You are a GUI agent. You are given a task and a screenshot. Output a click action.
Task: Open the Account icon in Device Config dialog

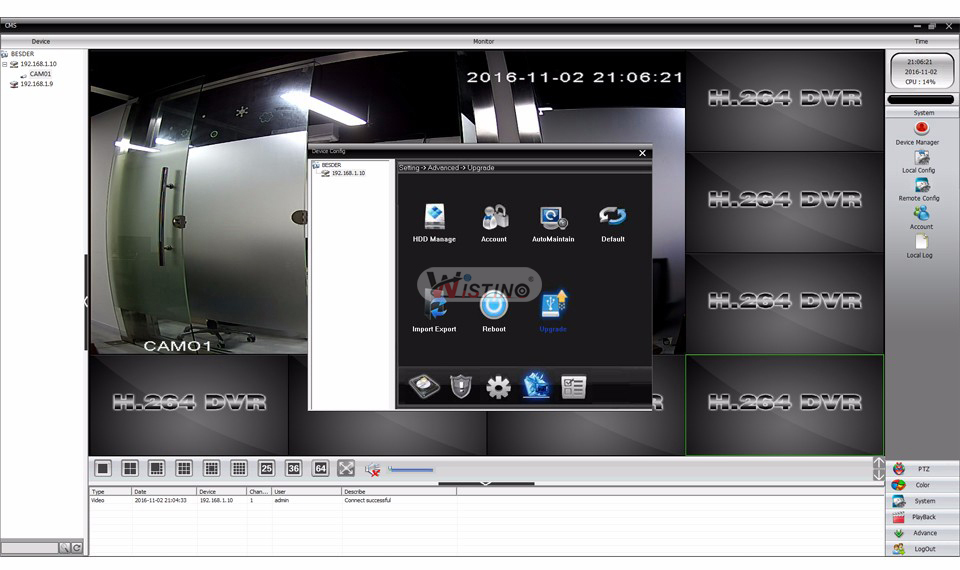pos(494,217)
